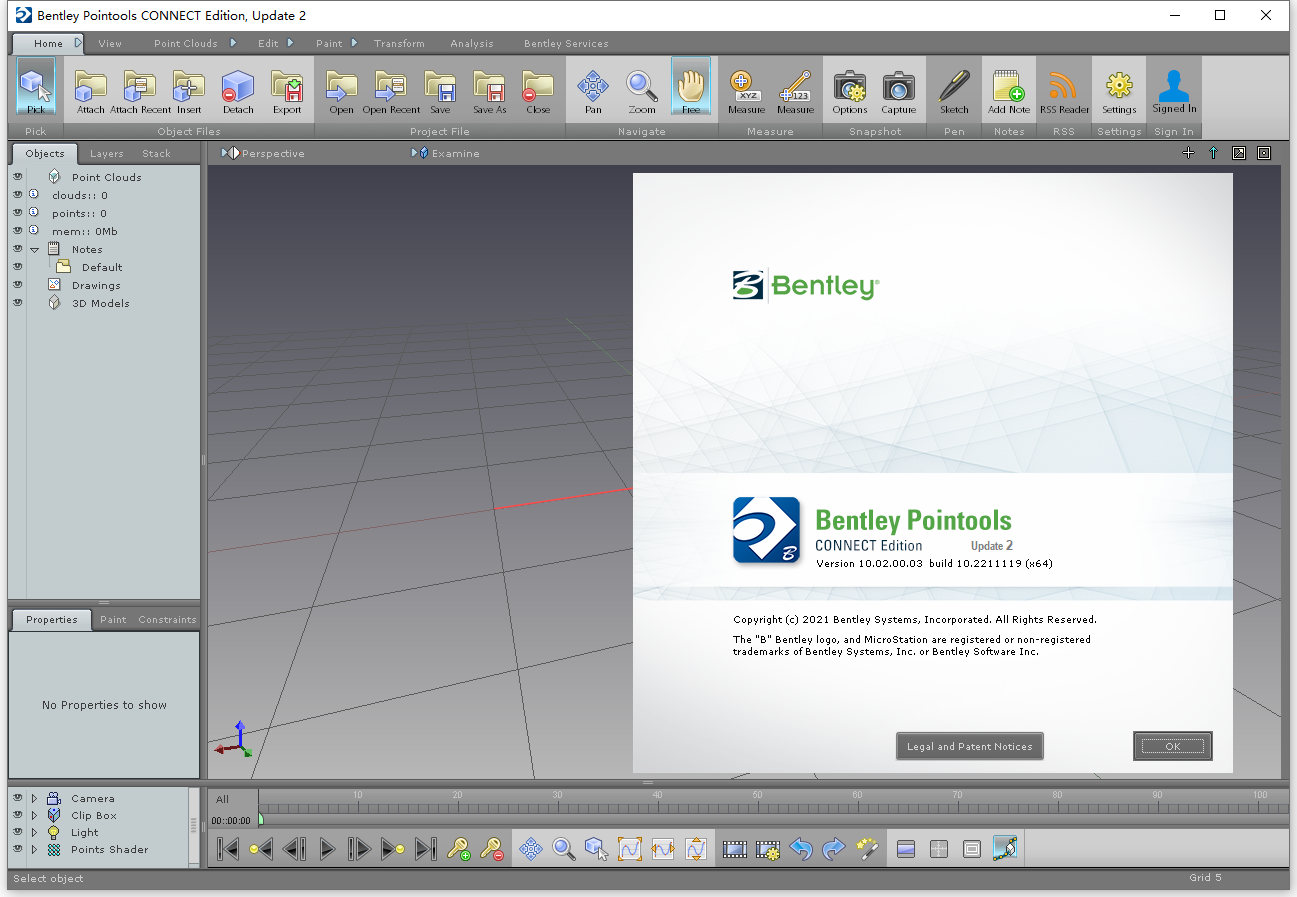Toggle visibility eye for Point Clouds
Image resolution: width=1297 pixels, height=897 pixels.
point(18,177)
